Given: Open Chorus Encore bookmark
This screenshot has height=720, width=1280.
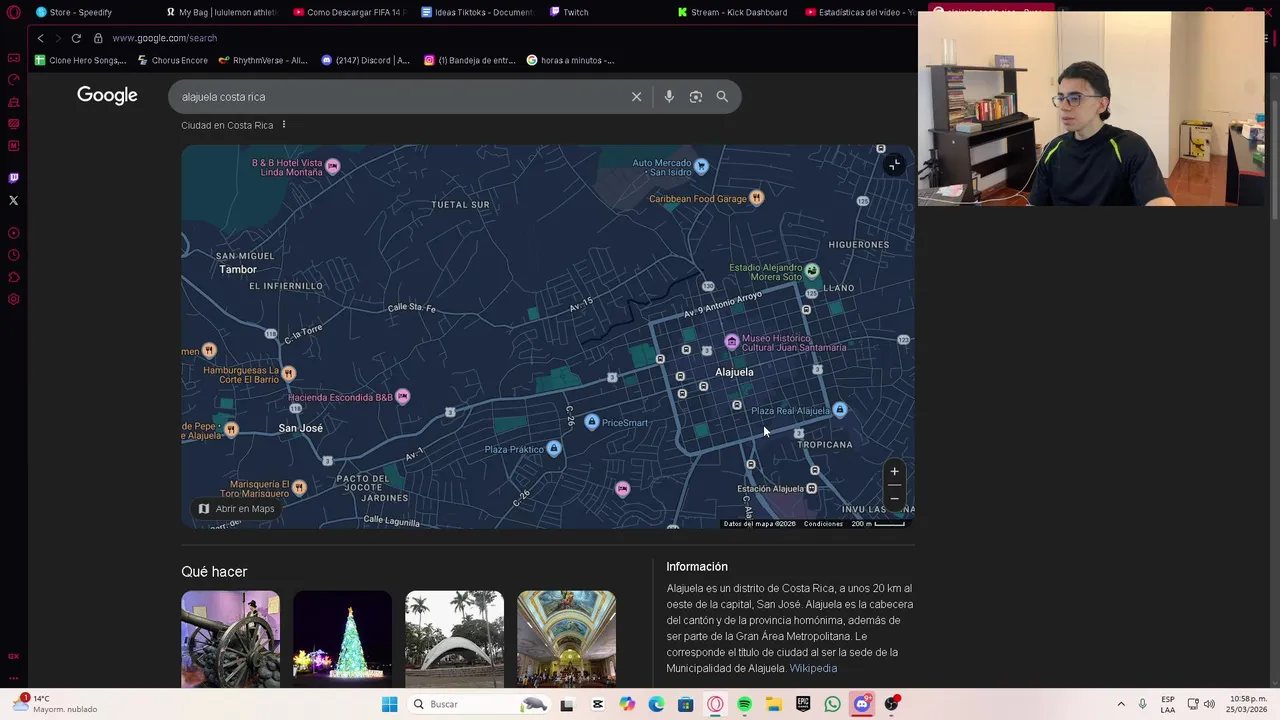Looking at the screenshot, I should click(172, 60).
